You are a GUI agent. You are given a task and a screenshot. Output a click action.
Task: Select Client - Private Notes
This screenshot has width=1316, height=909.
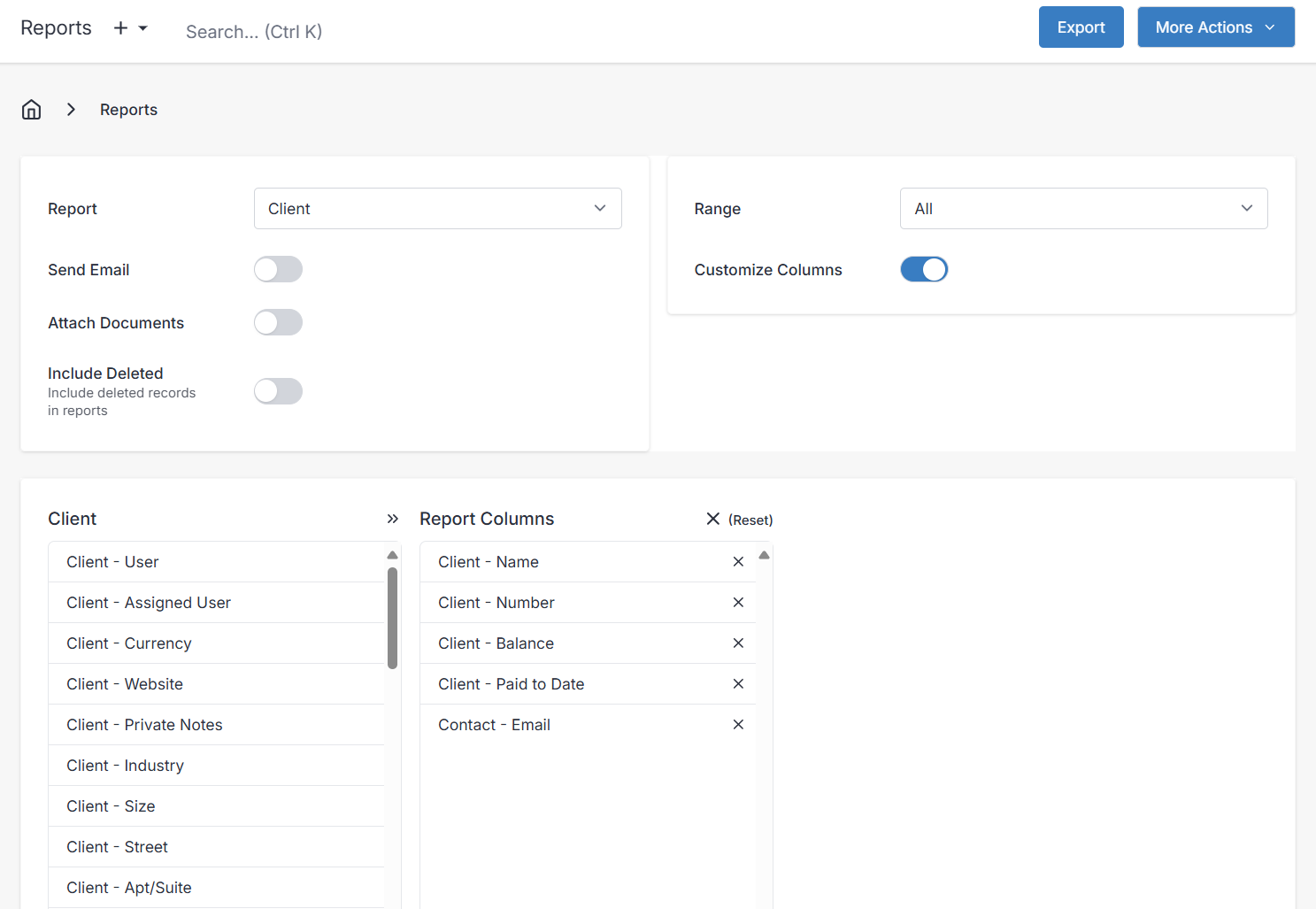(x=217, y=725)
